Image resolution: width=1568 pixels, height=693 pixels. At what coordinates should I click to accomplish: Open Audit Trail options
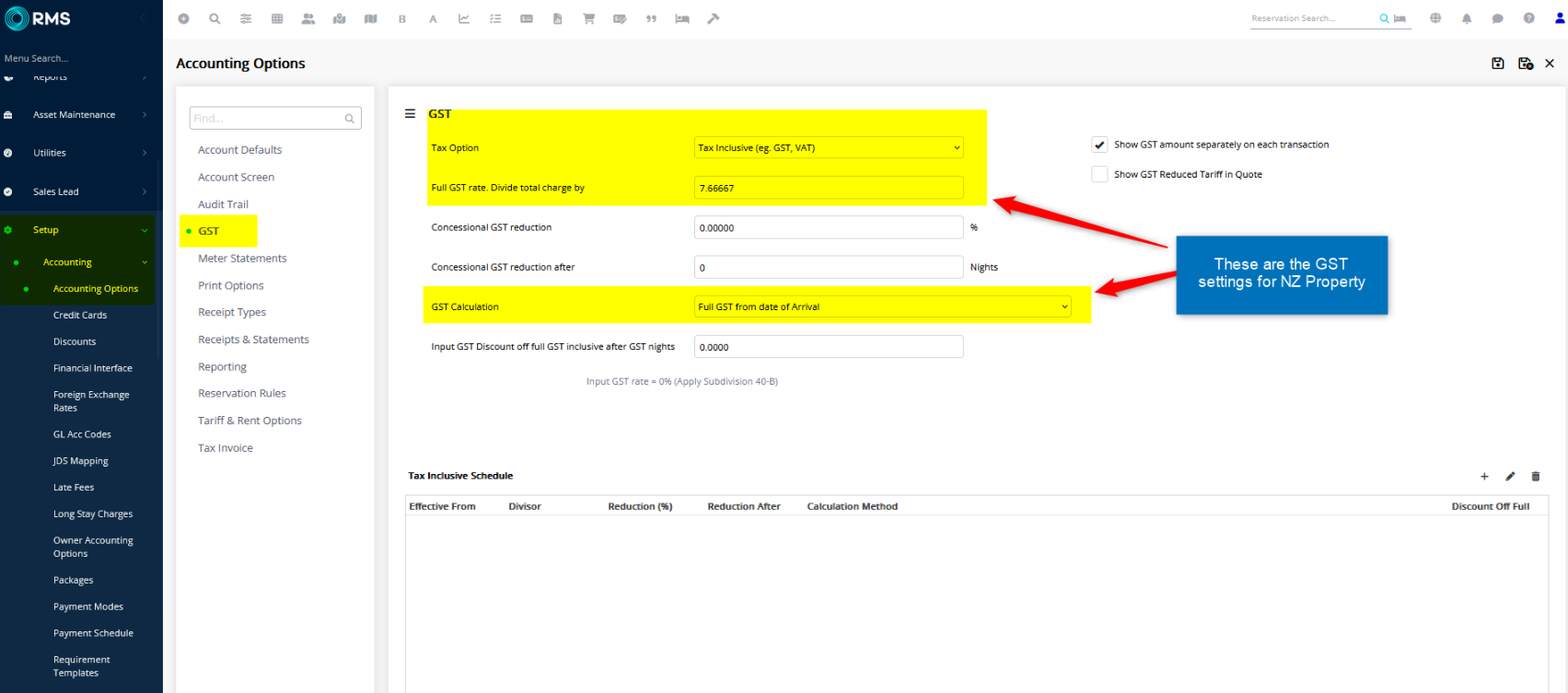point(224,204)
